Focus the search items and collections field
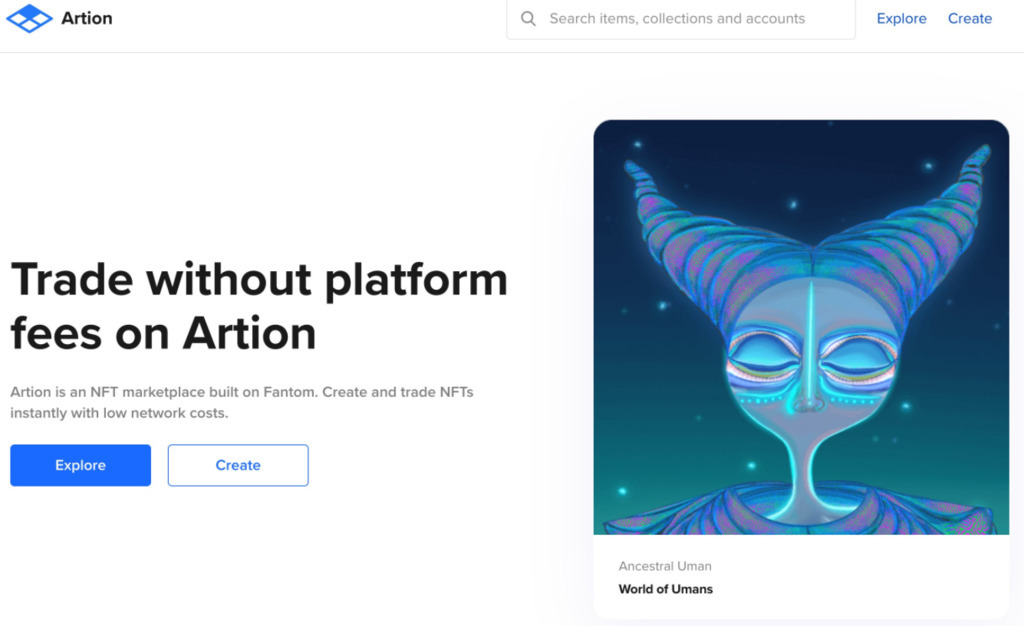Image resolution: width=1024 pixels, height=626 pixels. pos(680,19)
